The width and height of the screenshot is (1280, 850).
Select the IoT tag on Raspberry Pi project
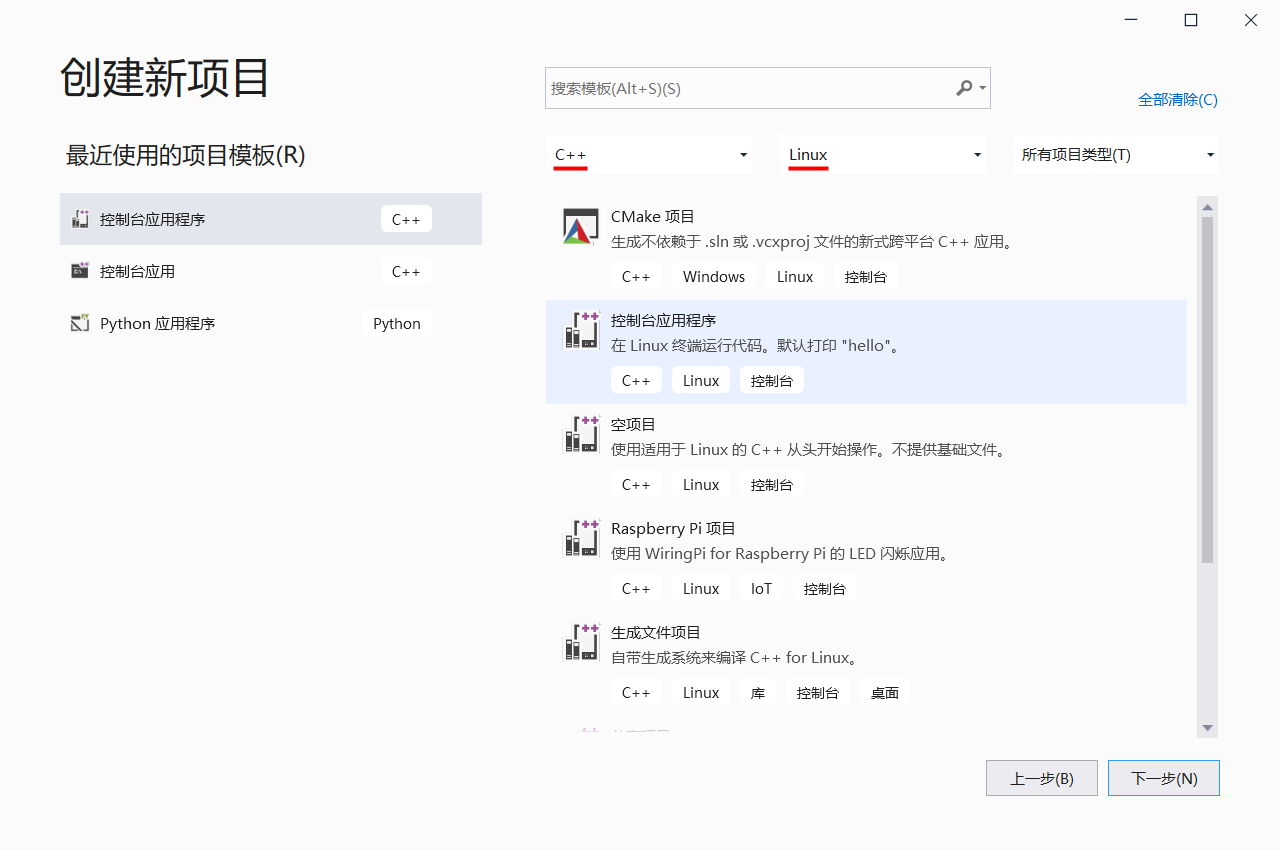[x=761, y=588]
